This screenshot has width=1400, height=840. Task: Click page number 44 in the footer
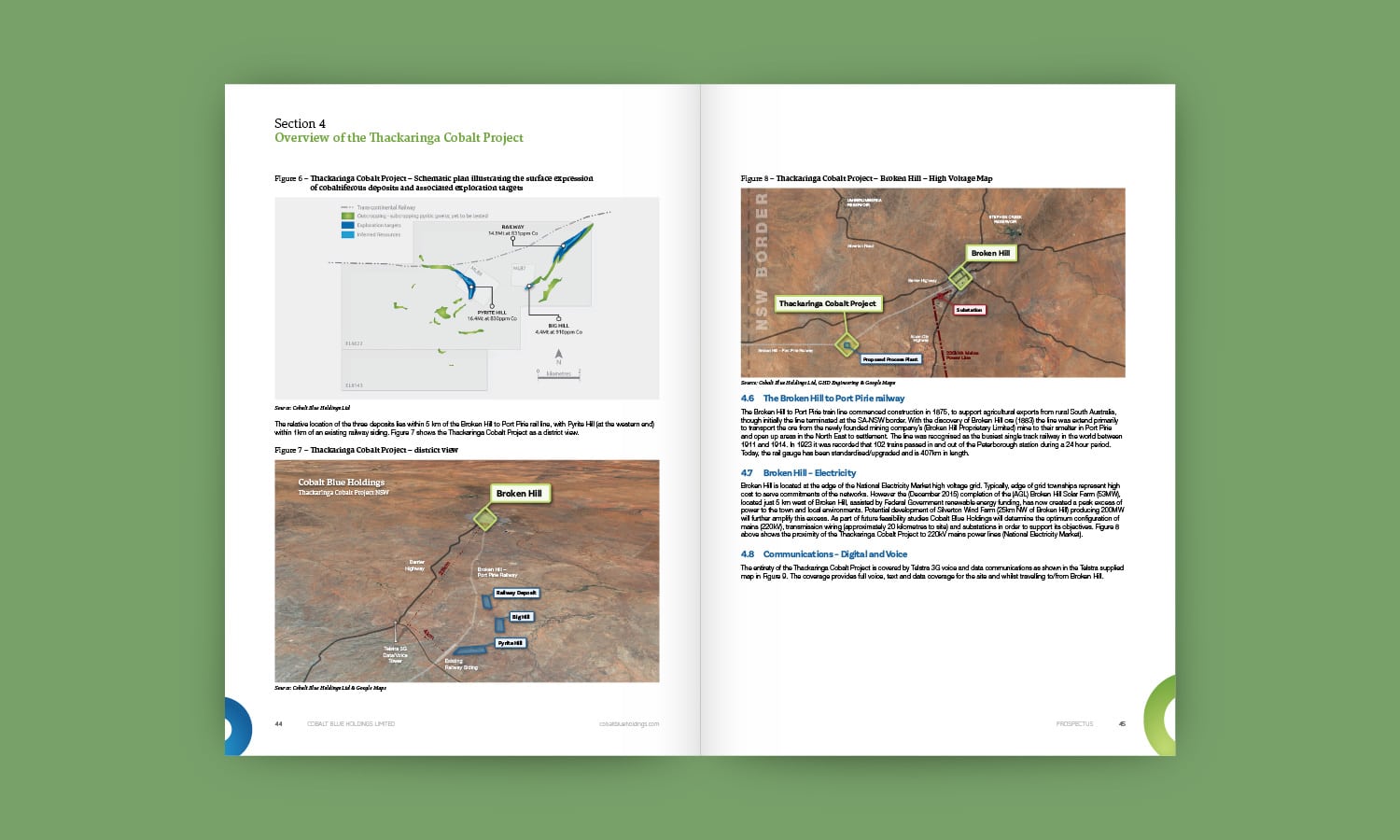coord(278,724)
